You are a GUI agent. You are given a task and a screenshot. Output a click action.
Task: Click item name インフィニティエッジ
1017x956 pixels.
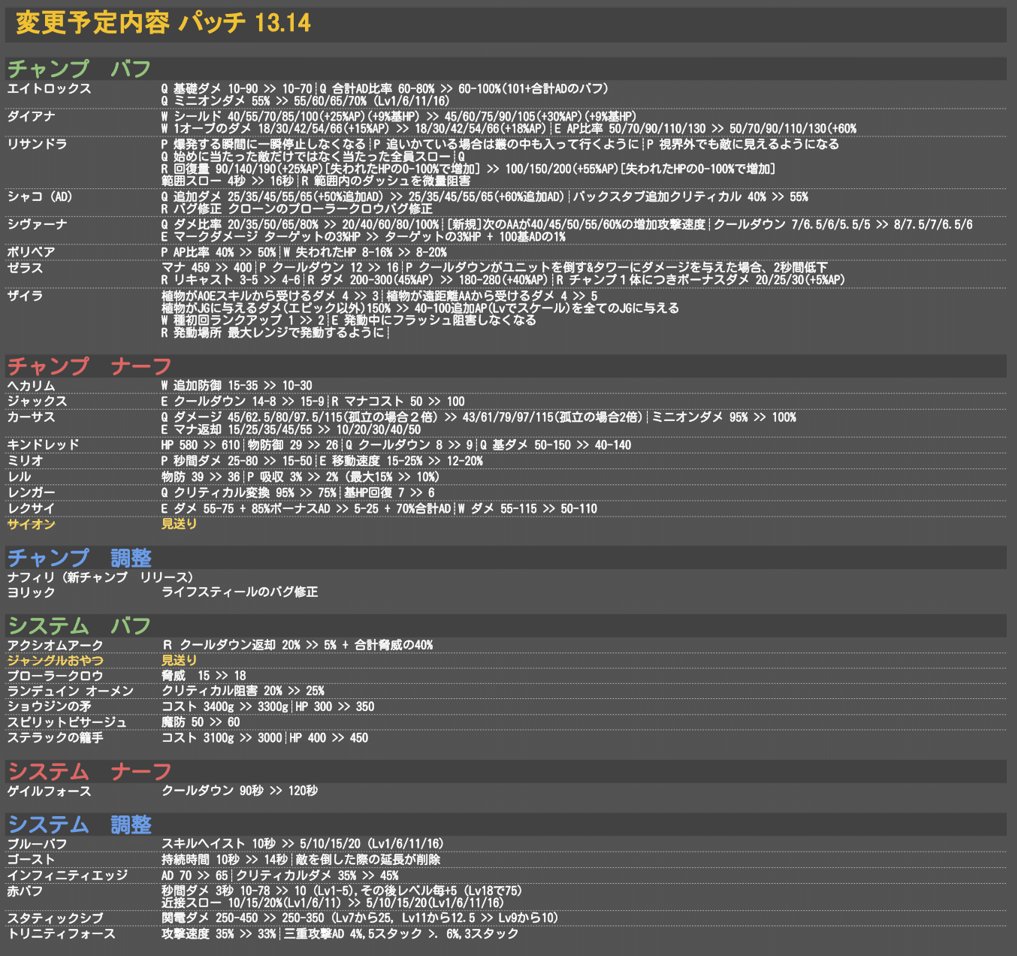[x=67, y=875]
